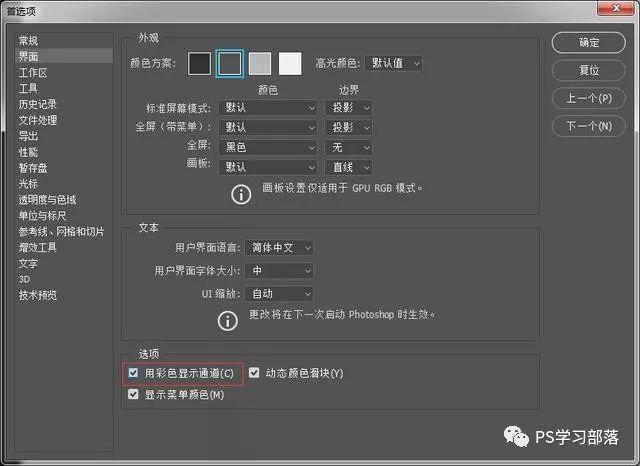Click info icon beside Photoshop restart note
Image resolution: width=640 pixels, height=466 pixels.
(x=227, y=321)
